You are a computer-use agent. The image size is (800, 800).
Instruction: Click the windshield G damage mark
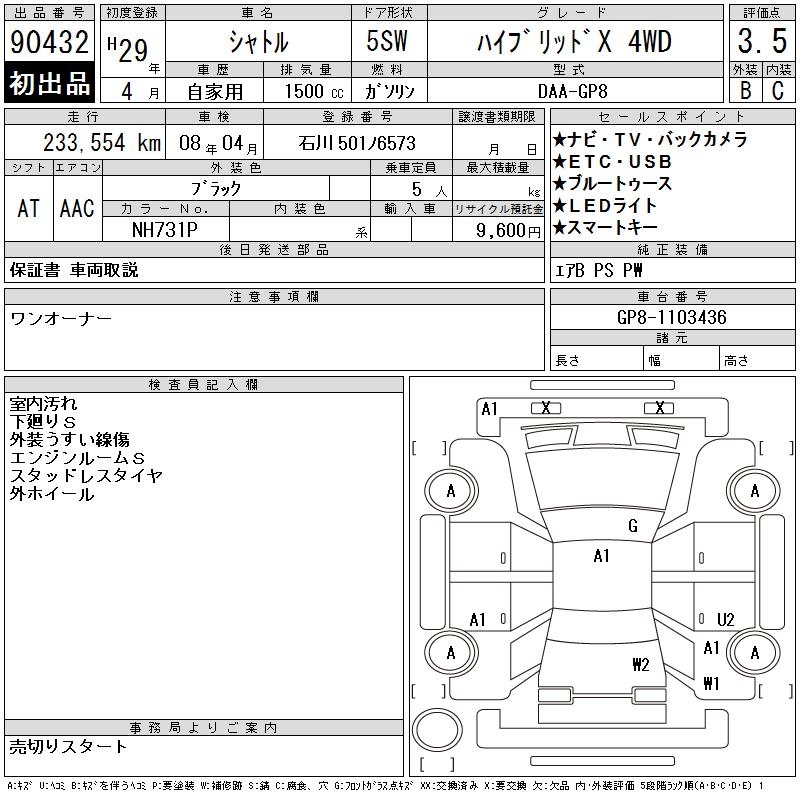[x=633, y=526]
